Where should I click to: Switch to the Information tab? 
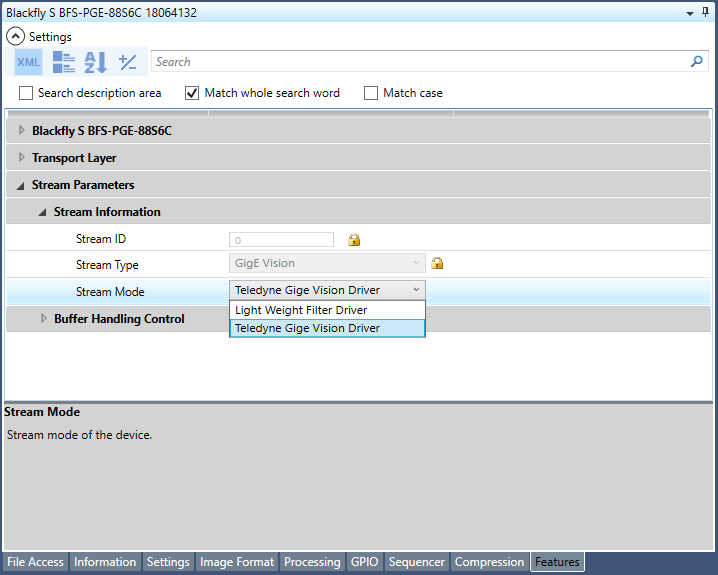click(x=105, y=562)
